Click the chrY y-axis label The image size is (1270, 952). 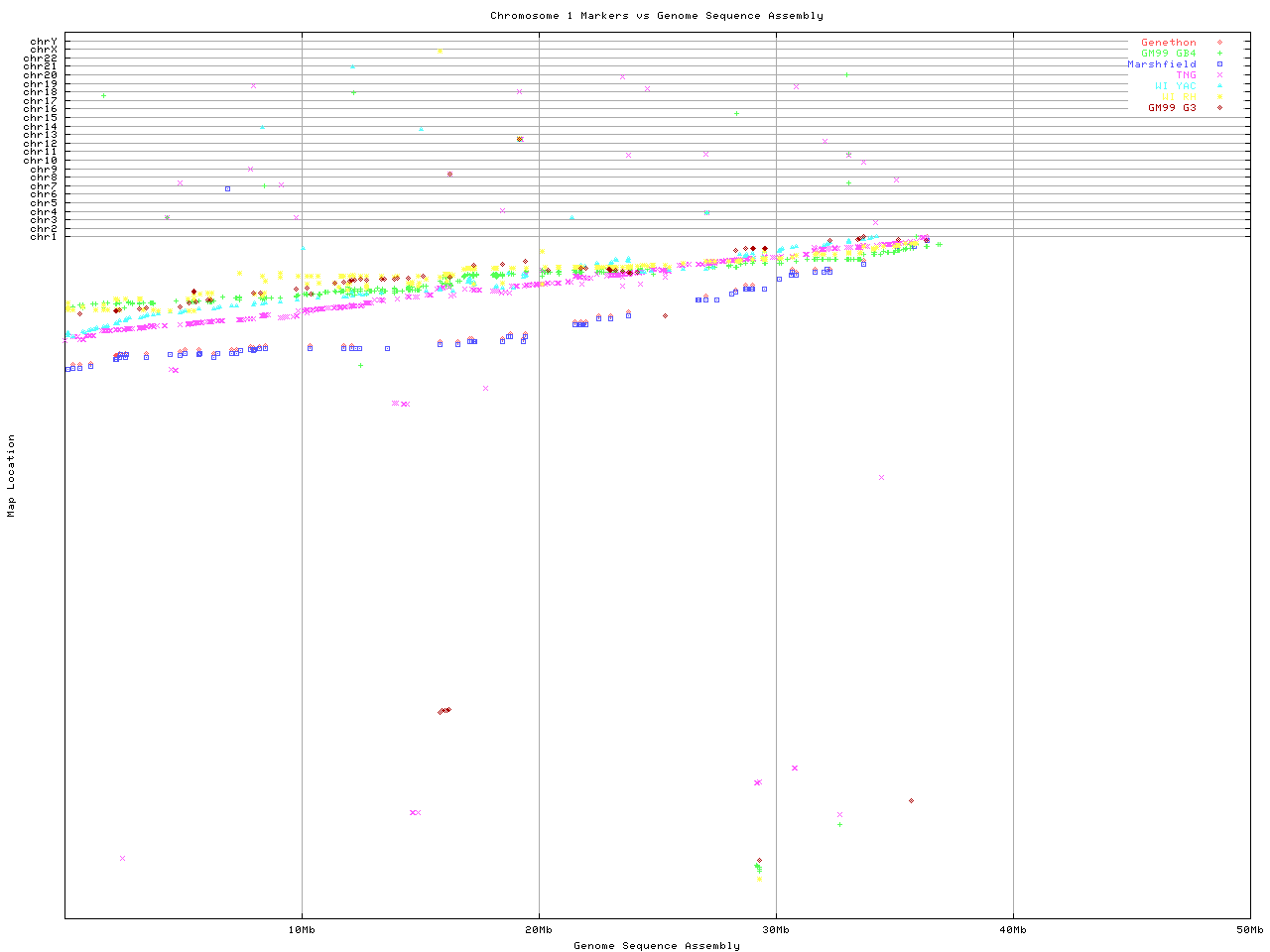43,42
